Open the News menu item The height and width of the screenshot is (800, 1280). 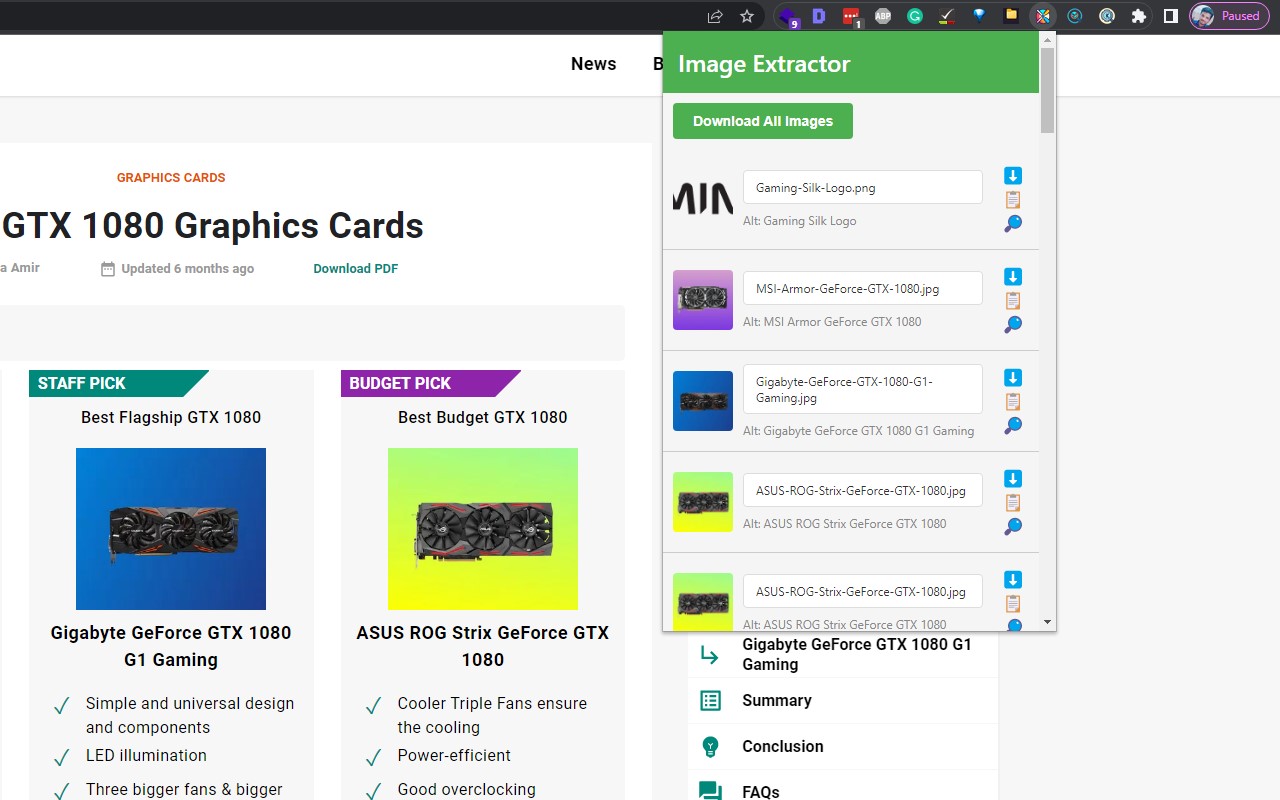tap(593, 63)
